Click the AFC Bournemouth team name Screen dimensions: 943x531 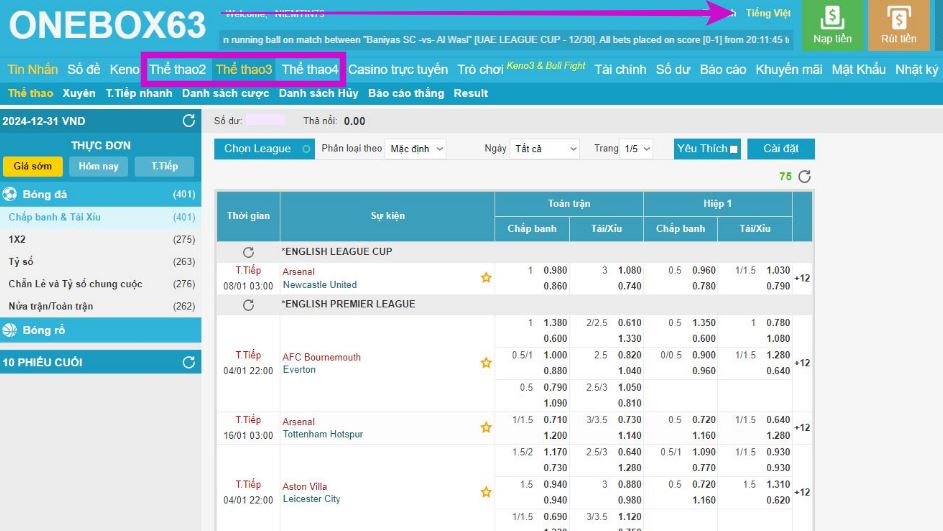[x=322, y=357]
